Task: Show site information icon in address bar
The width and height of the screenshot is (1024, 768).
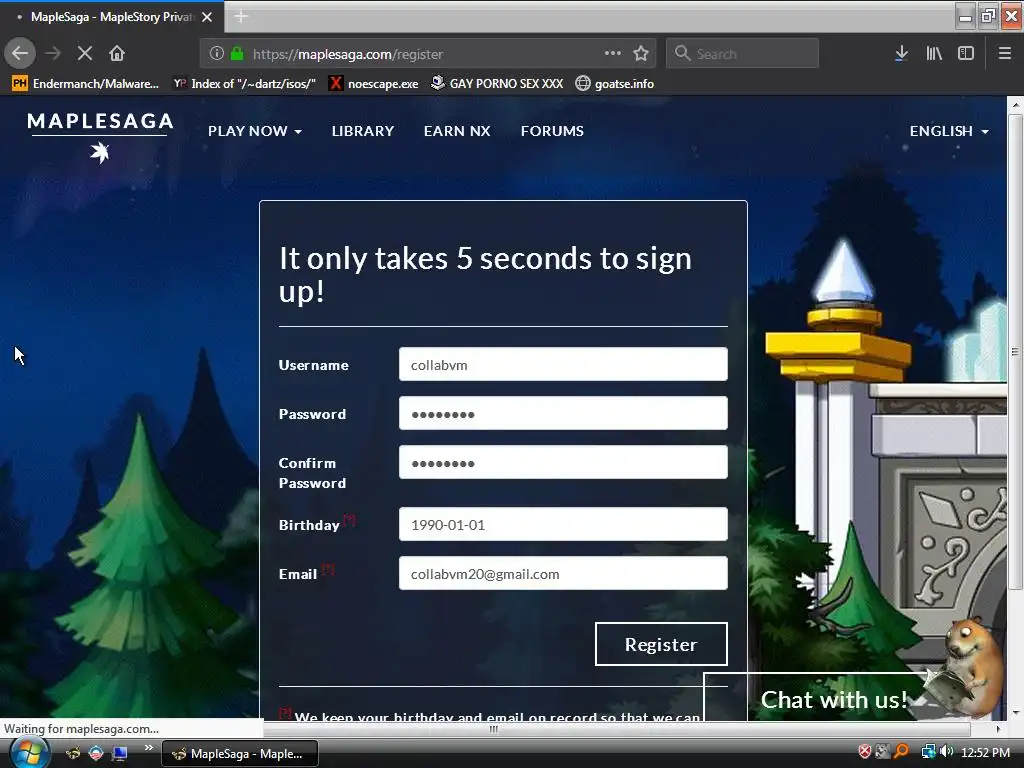Action: point(217,54)
